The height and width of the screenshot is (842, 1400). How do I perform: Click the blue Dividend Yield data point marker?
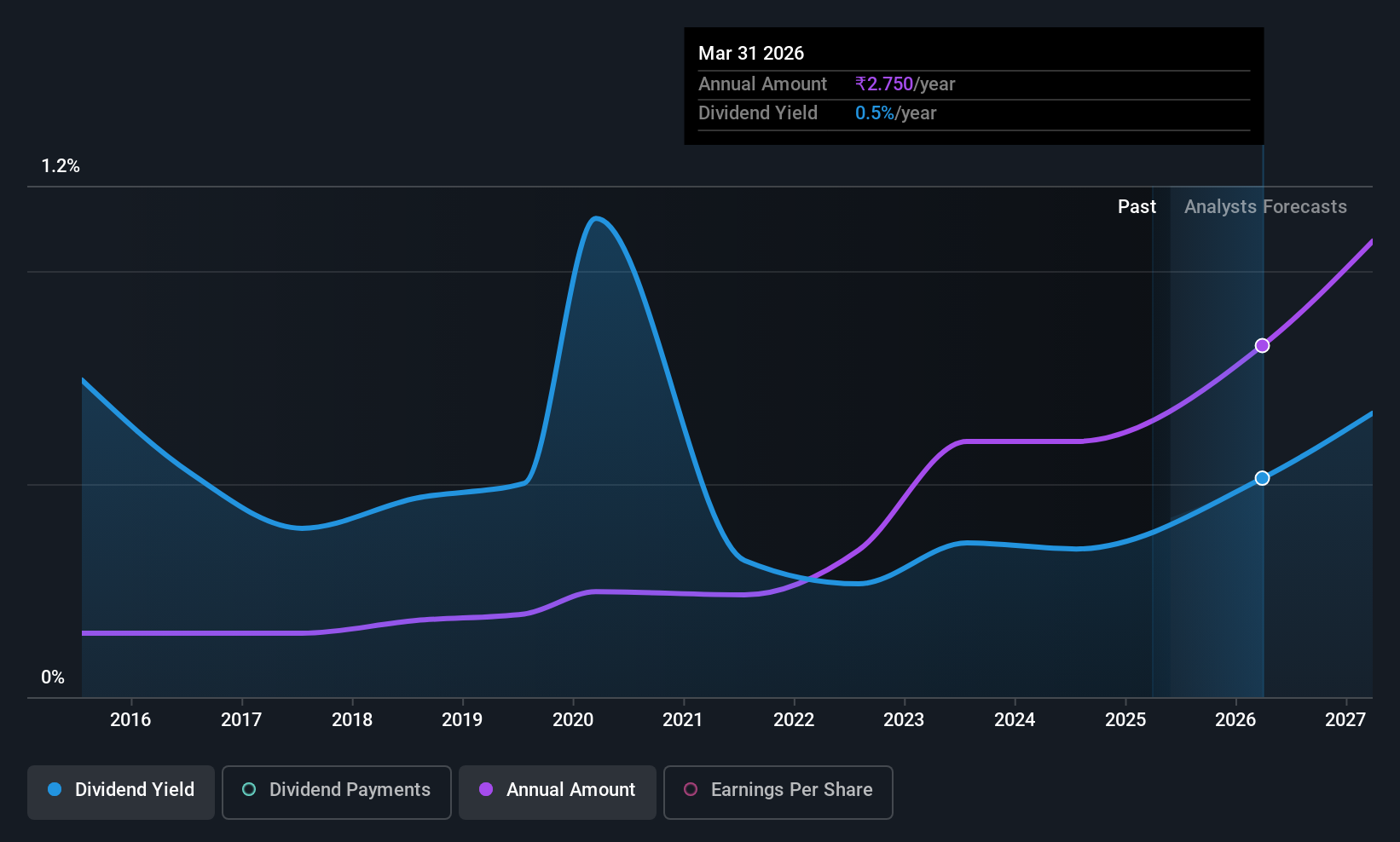click(1262, 478)
